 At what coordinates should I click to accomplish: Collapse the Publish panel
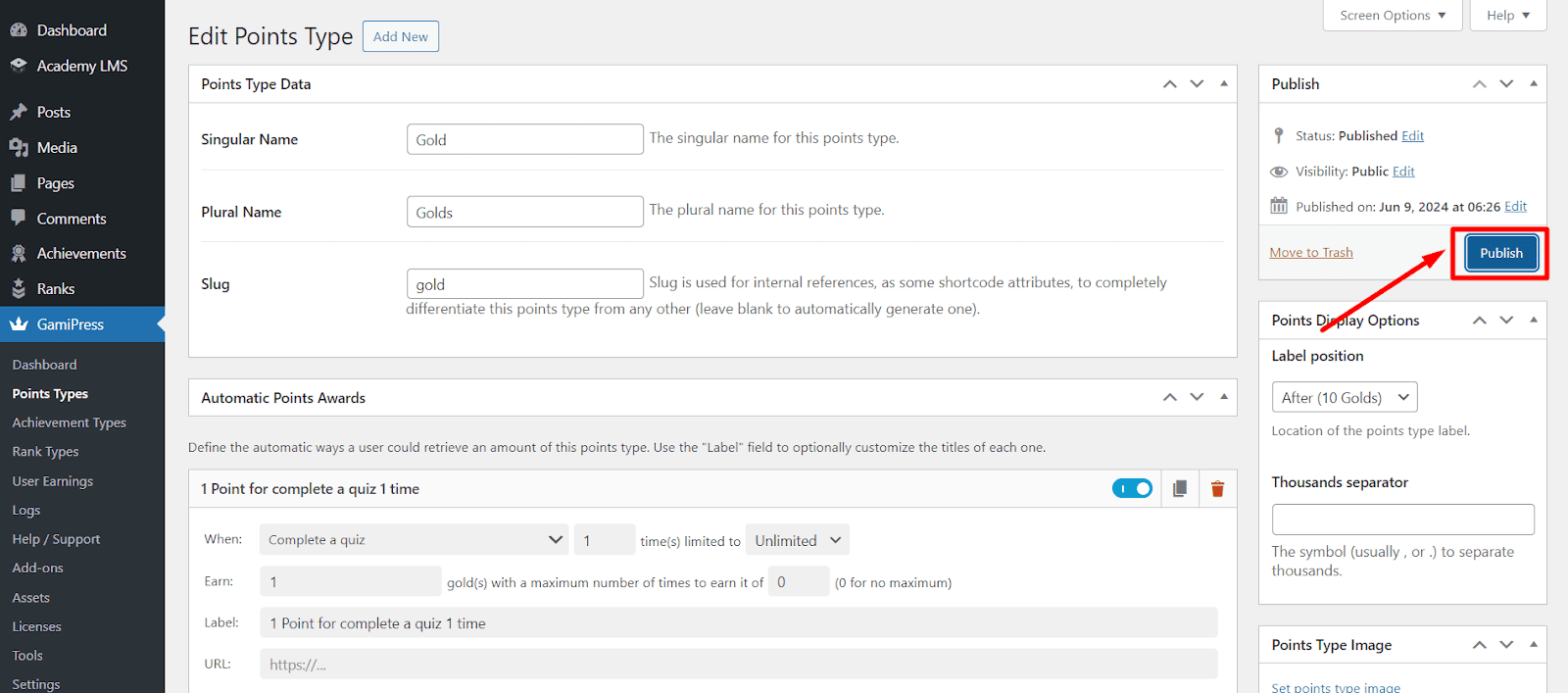tap(1534, 84)
